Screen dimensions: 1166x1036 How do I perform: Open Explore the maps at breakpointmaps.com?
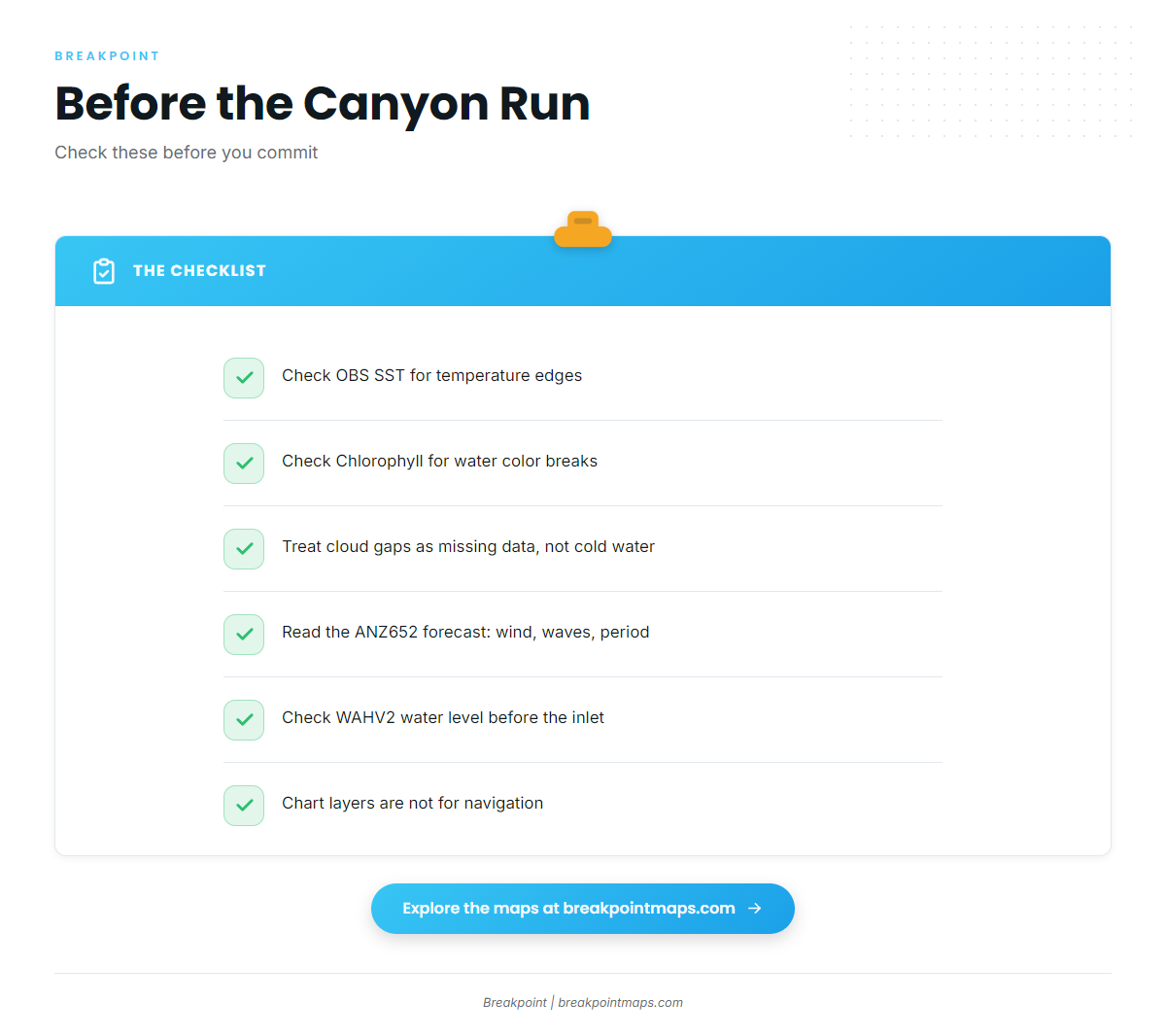pyautogui.click(x=583, y=909)
